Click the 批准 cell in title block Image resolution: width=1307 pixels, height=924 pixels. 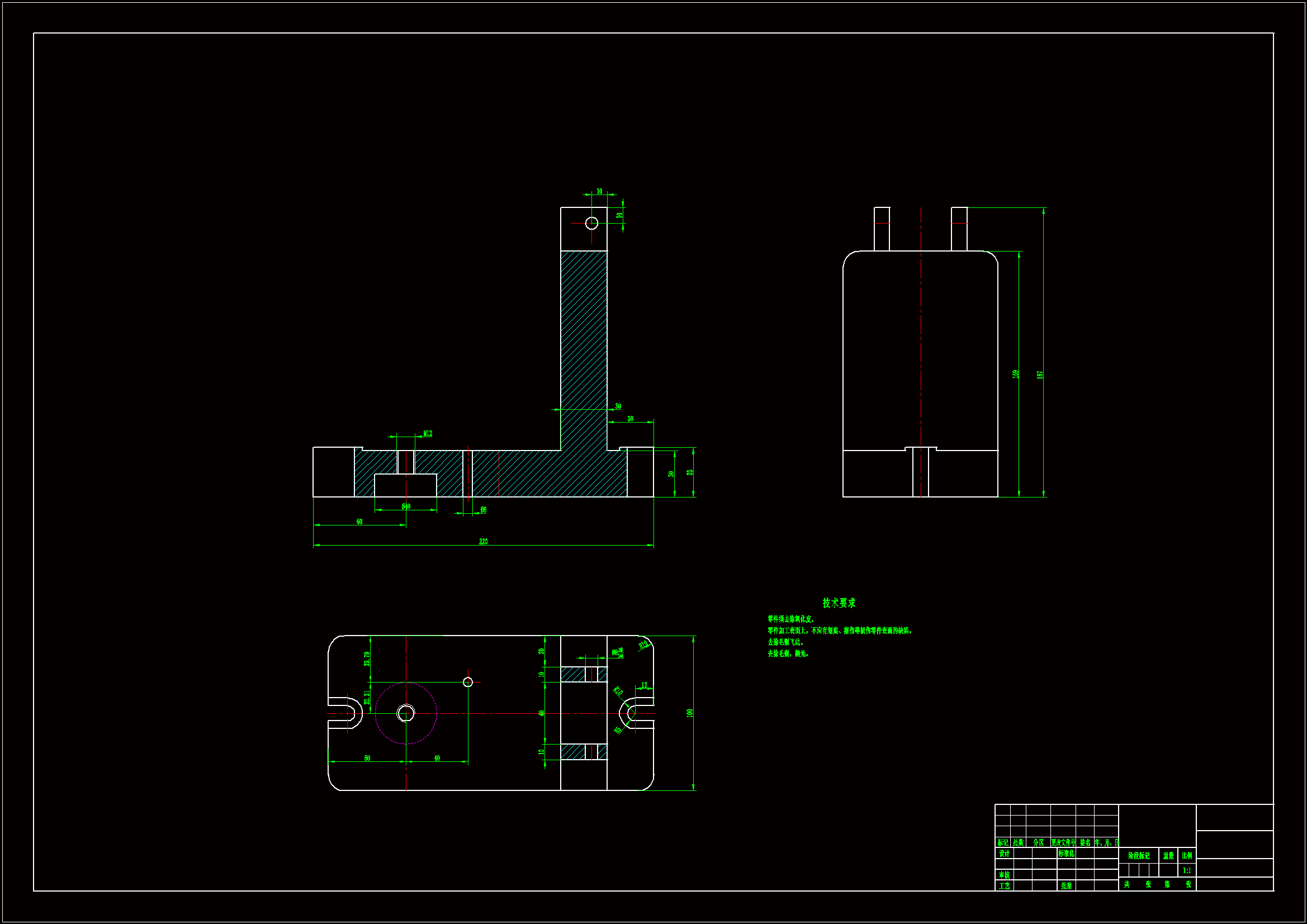coord(1066,886)
